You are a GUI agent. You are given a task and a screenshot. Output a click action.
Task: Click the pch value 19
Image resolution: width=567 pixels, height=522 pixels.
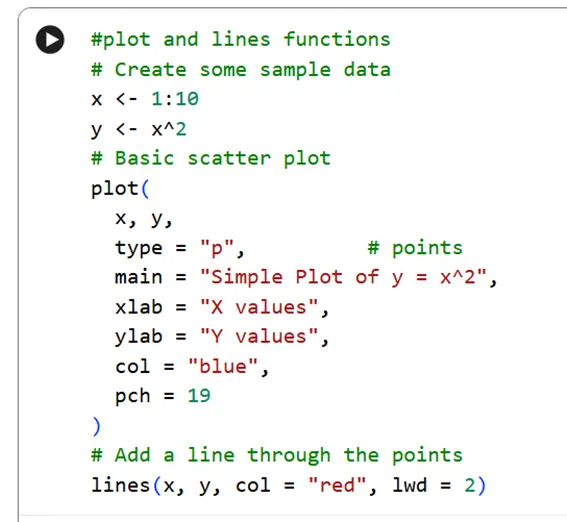[x=199, y=395]
